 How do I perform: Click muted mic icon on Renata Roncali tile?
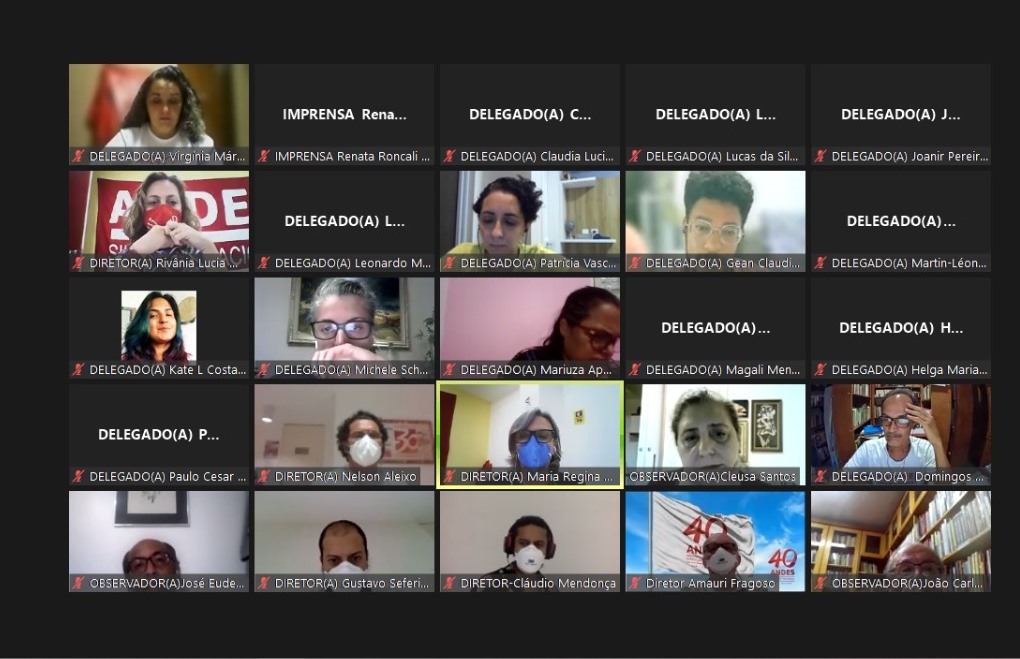click(x=264, y=156)
